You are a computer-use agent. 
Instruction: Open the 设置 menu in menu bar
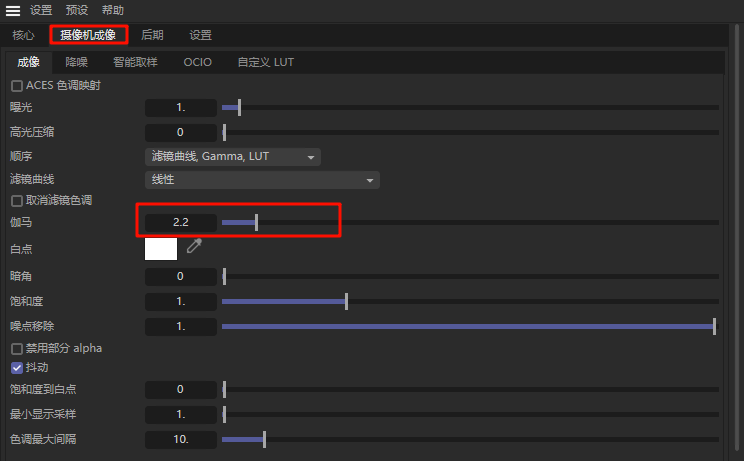[x=41, y=10]
